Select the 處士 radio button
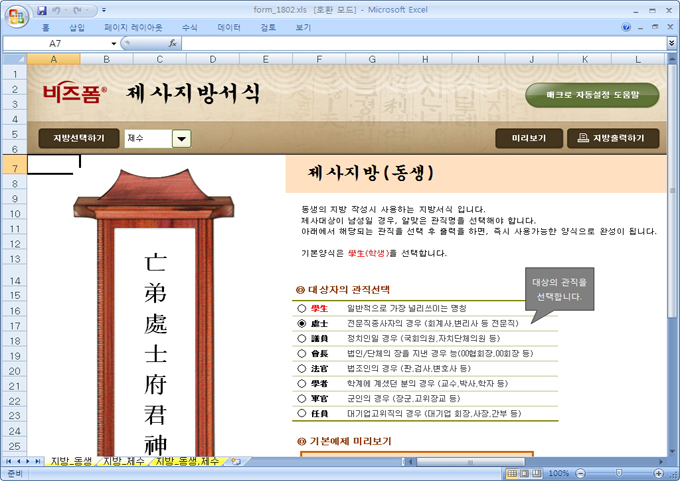Image resolution: width=680 pixels, height=481 pixels. [302, 323]
